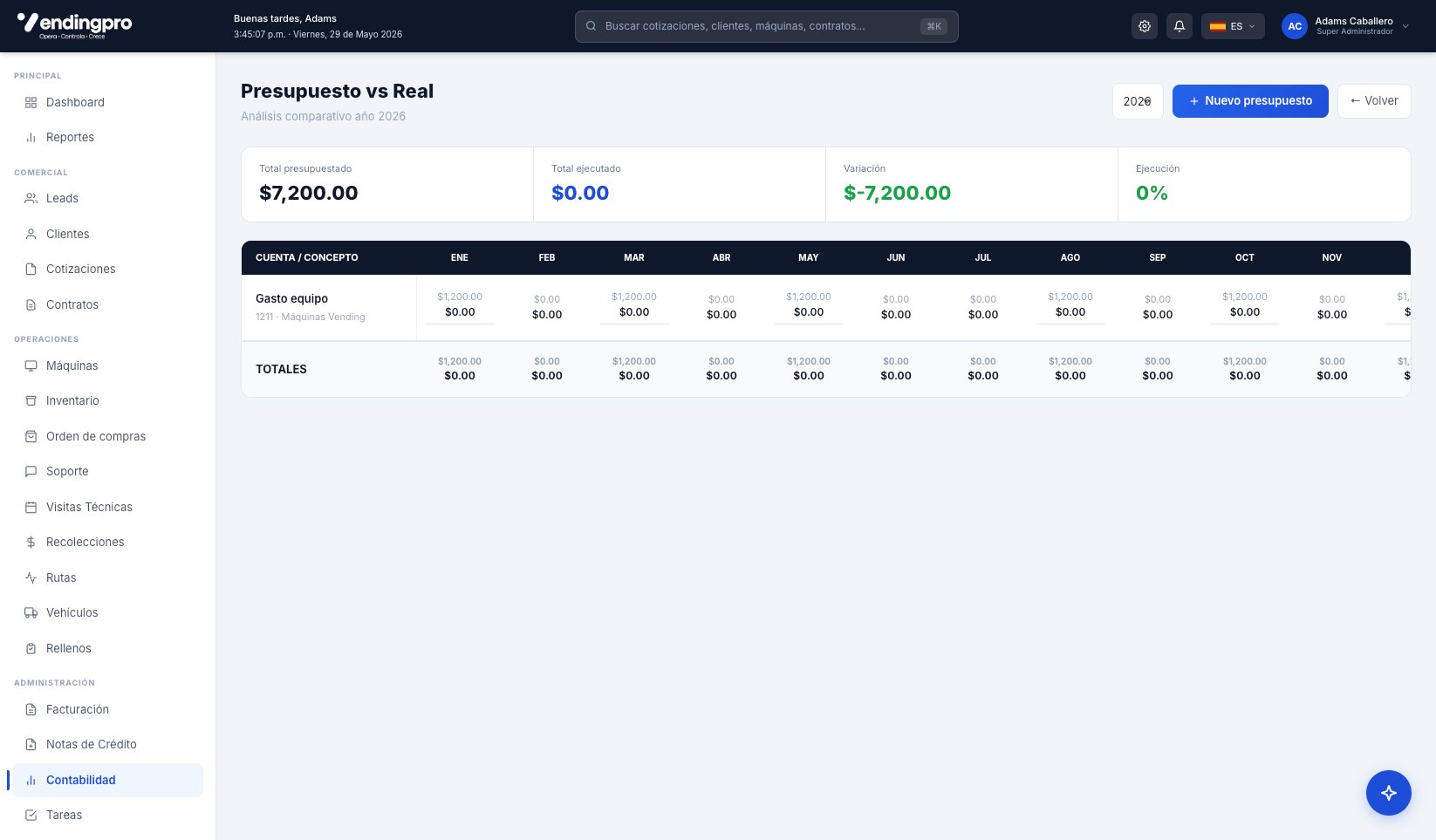
Task: Click the magnifier icon in search bar
Action: pos(591,26)
